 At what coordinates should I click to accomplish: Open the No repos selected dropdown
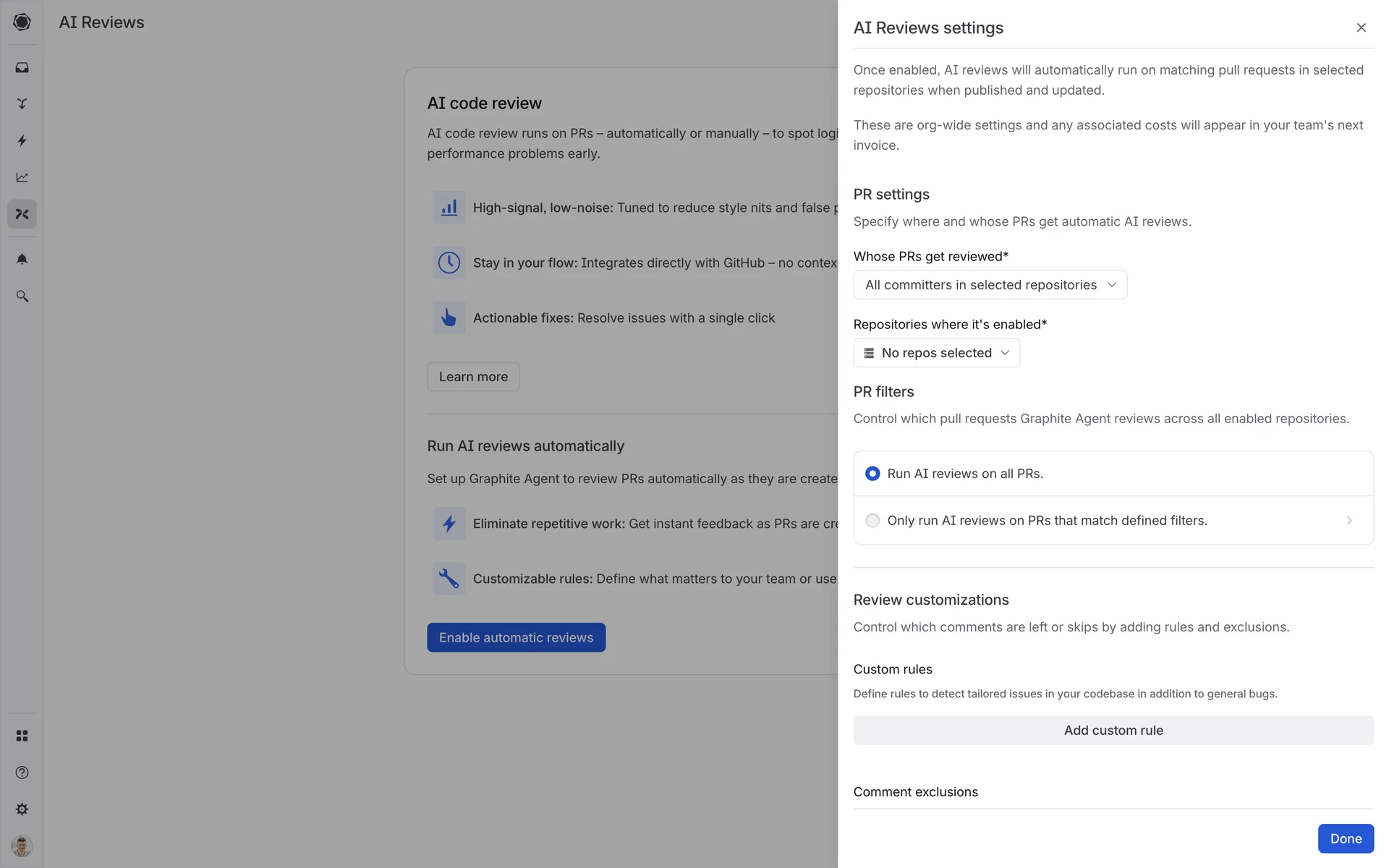(936, 353)
